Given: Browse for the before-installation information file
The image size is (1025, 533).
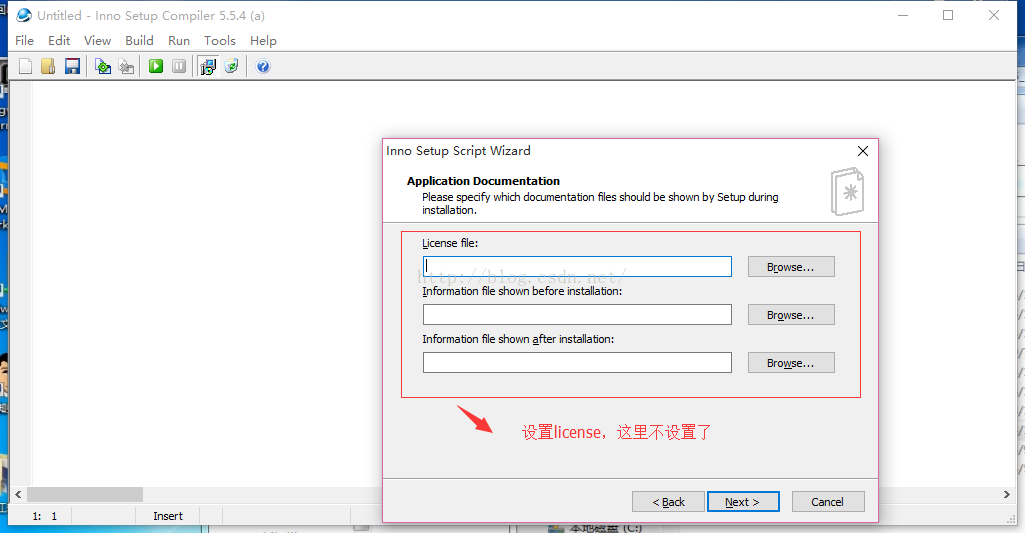Looking at the screenshot, I should tap(791, 315).
